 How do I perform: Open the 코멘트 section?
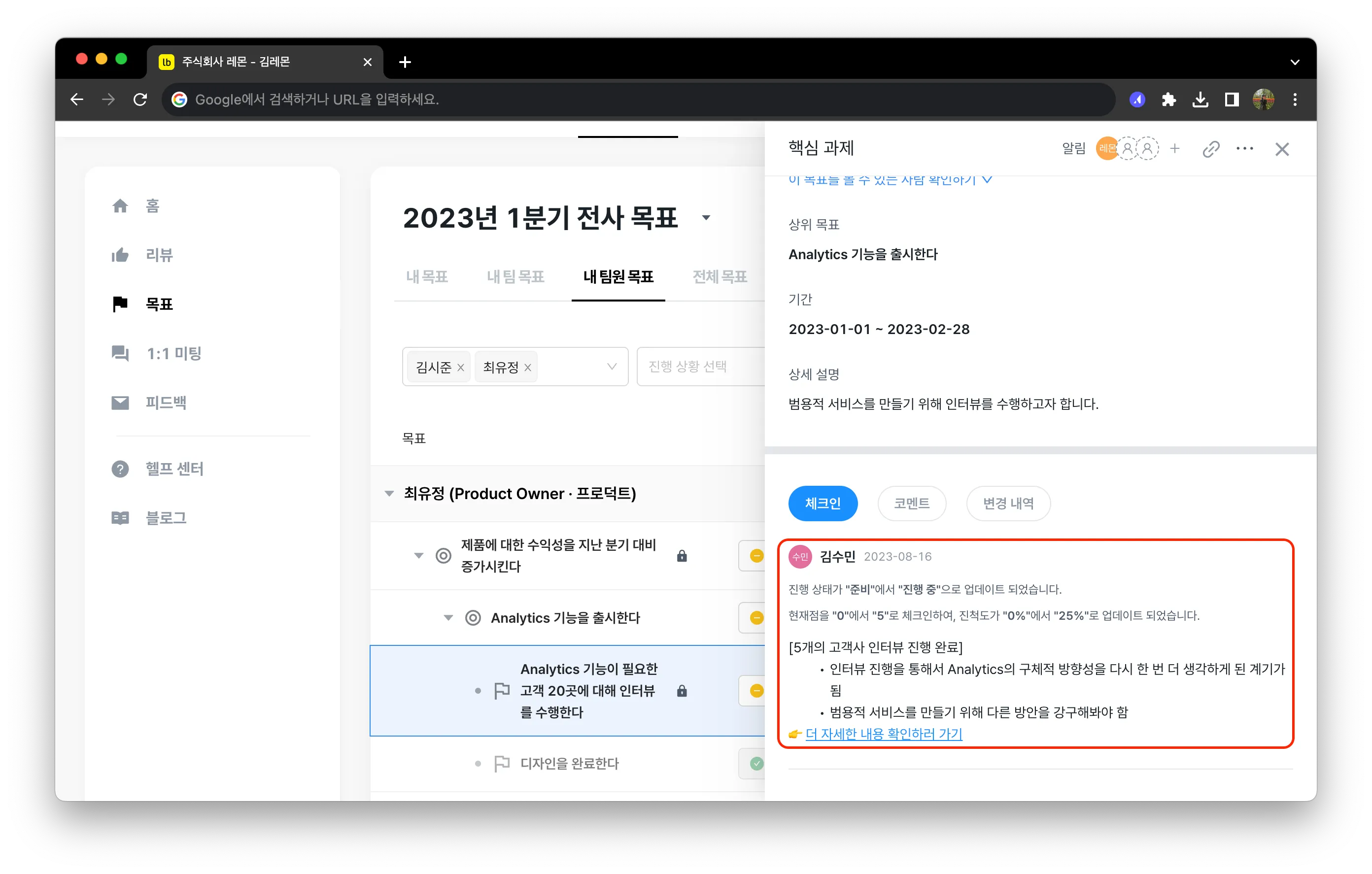coord(912,503)
